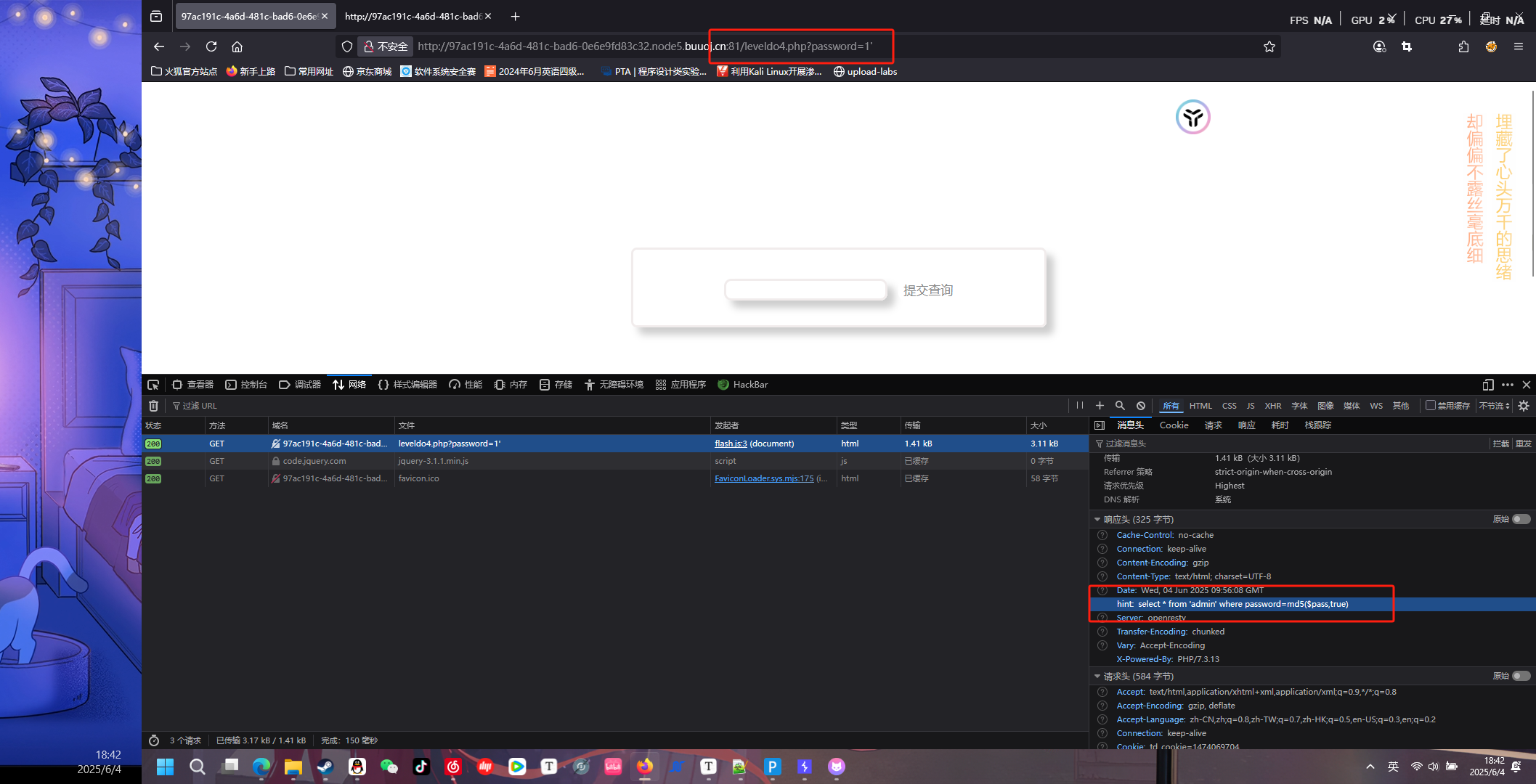This screenshot has height=784, width=1536.
Task: Collapse the 请求头 request headers section
Action: pos(1097,676)
